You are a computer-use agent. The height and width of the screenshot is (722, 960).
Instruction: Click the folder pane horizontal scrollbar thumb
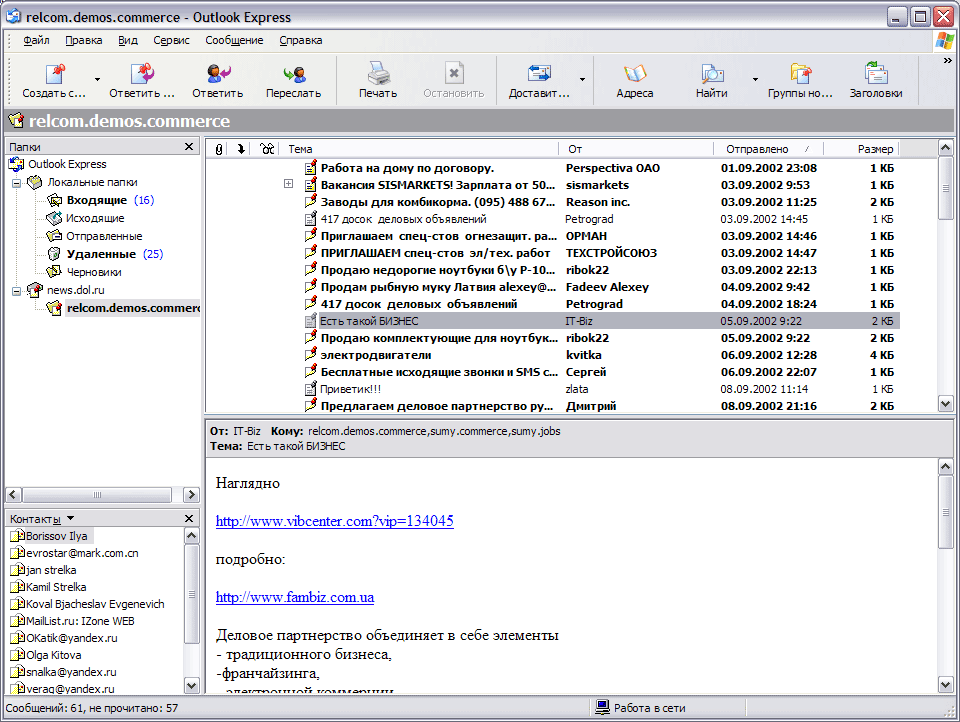(x=97, y=495)
